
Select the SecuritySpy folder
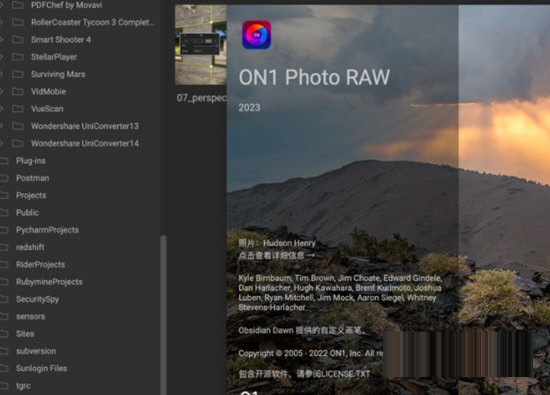click(x=37, y=299)
